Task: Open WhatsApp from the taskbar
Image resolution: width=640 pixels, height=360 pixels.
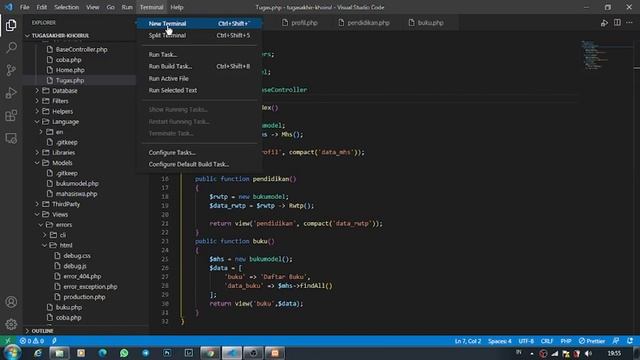Action: [124, 353]
